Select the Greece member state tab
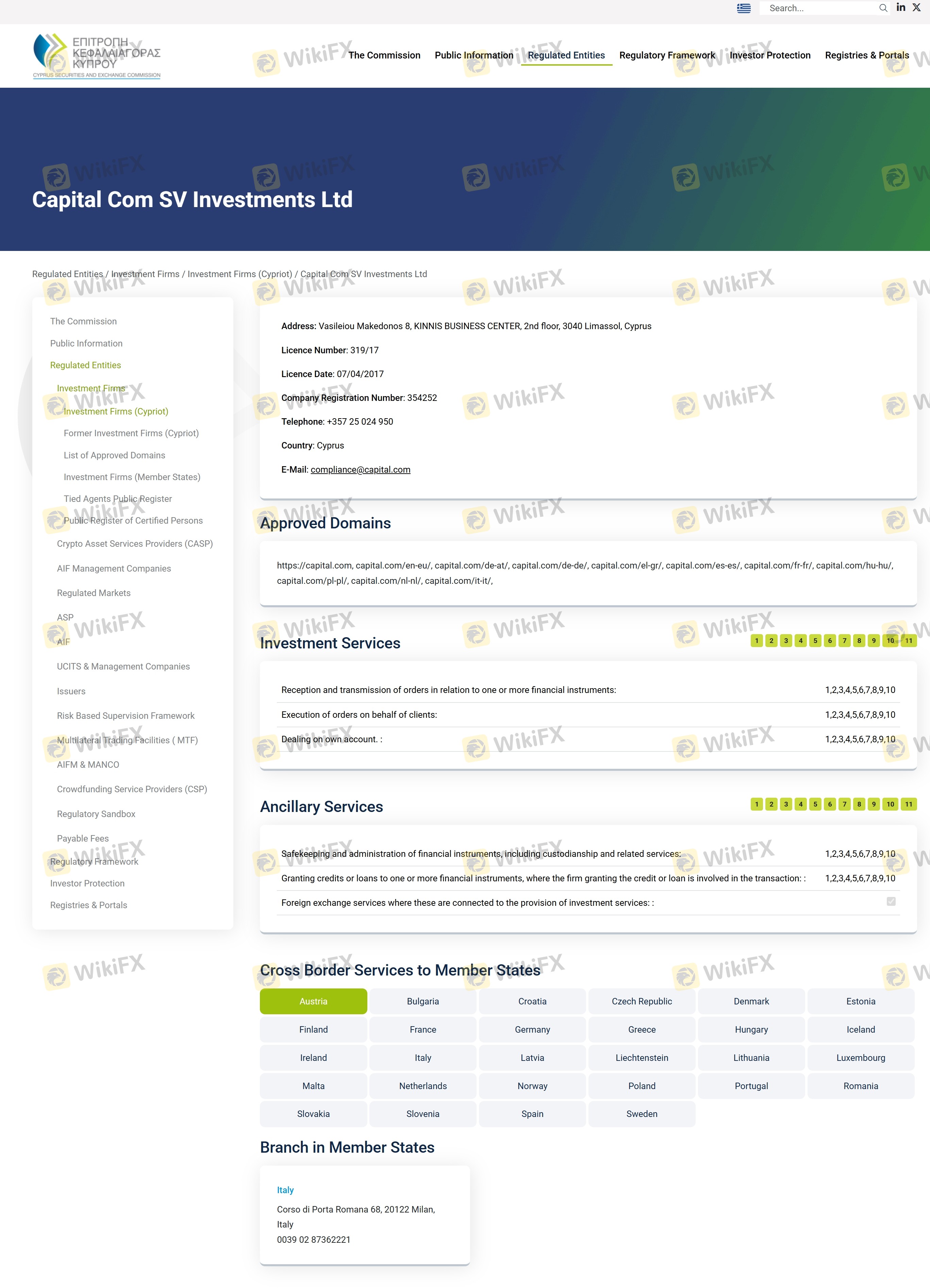 [x=642, y=1030]
